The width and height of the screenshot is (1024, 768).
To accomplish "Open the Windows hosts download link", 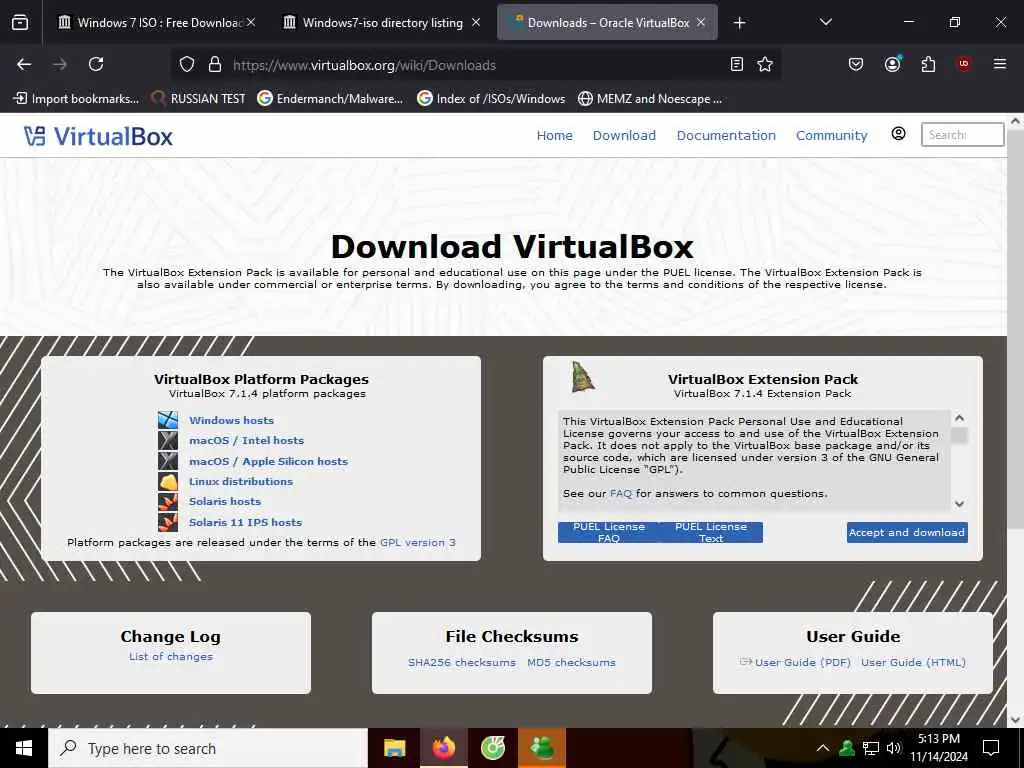I will click(x=231, y=420).
